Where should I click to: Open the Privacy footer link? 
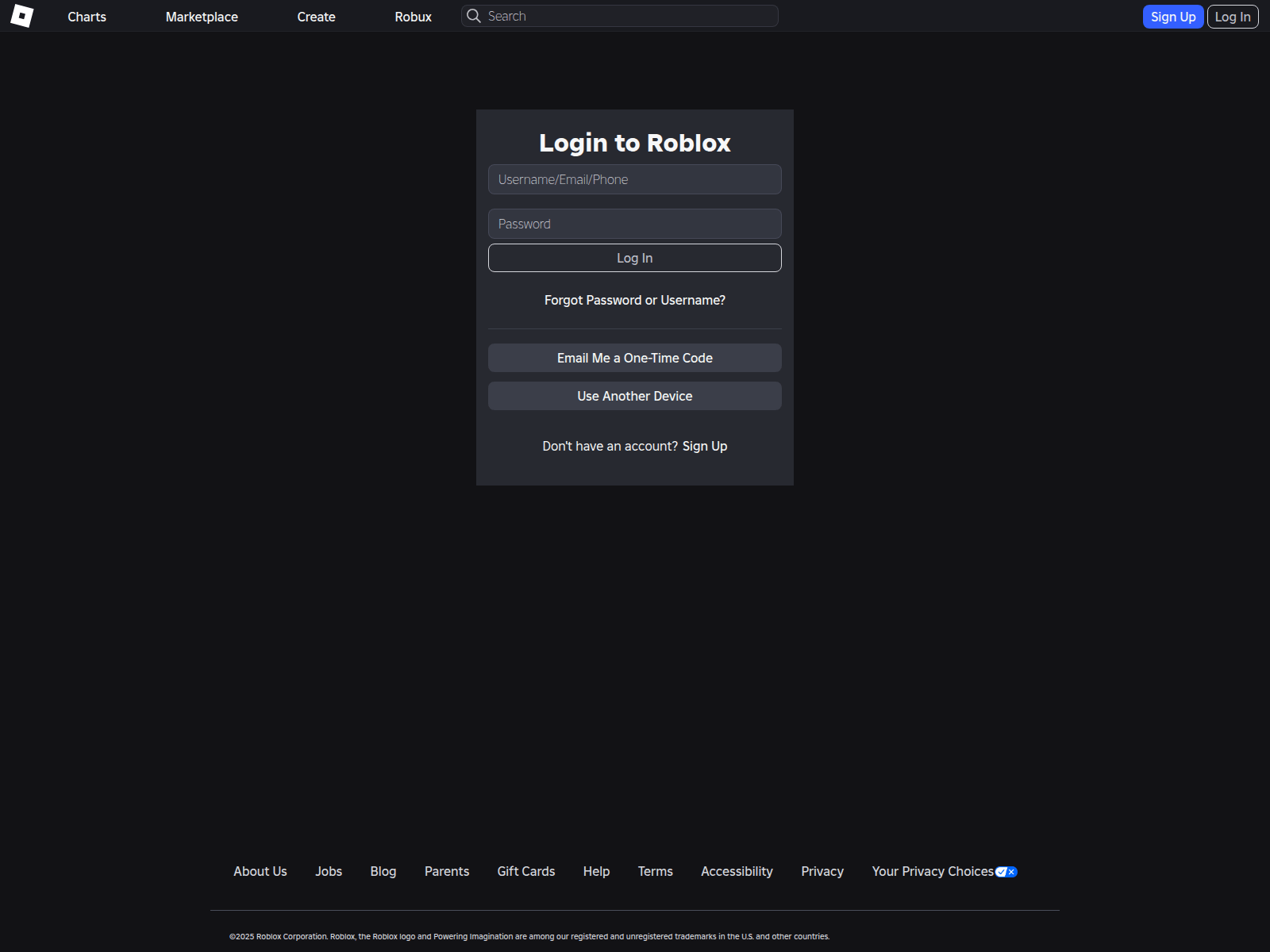[x=822, y=871]
